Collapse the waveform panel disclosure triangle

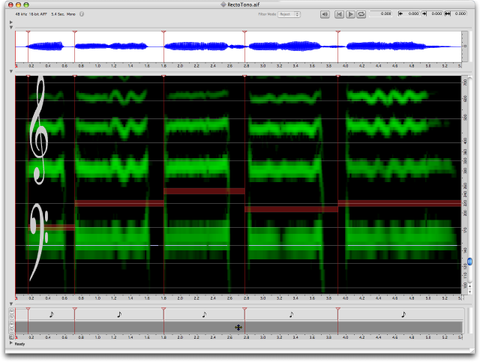tap(11, 27)
